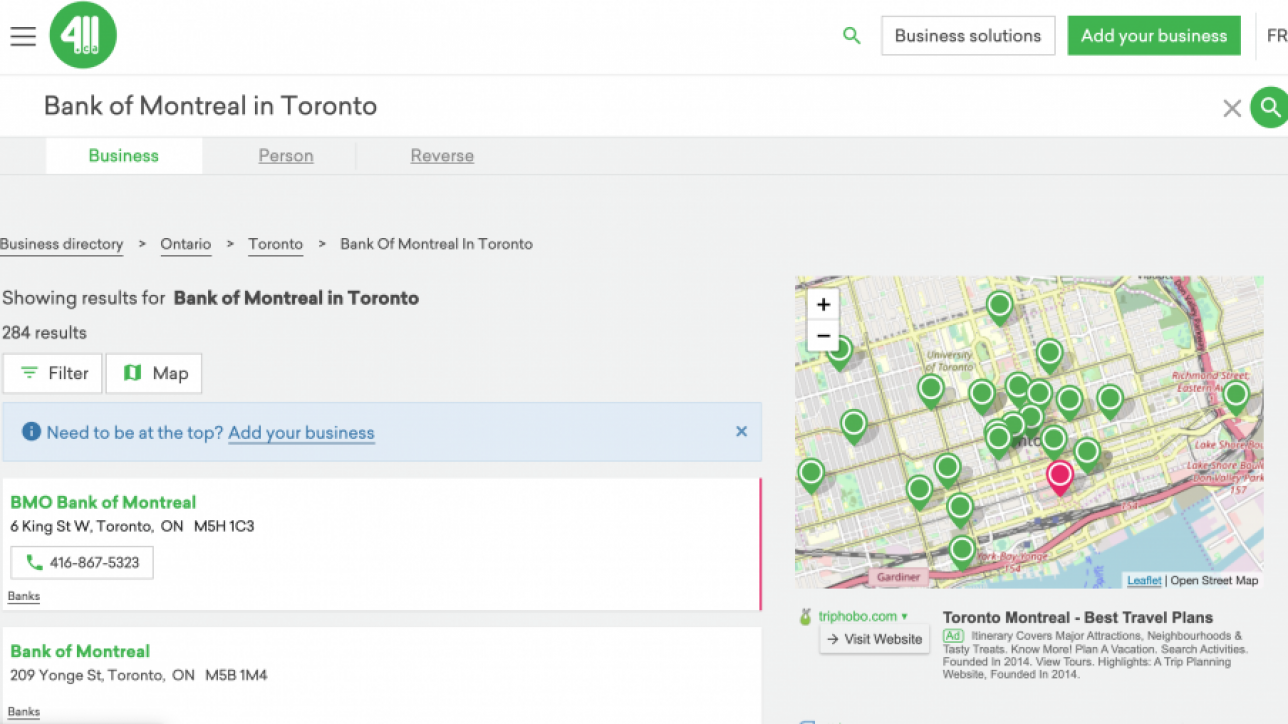1288x724 pixels.
Task: Click the header magnifier search icon
Action: point(851,36)
